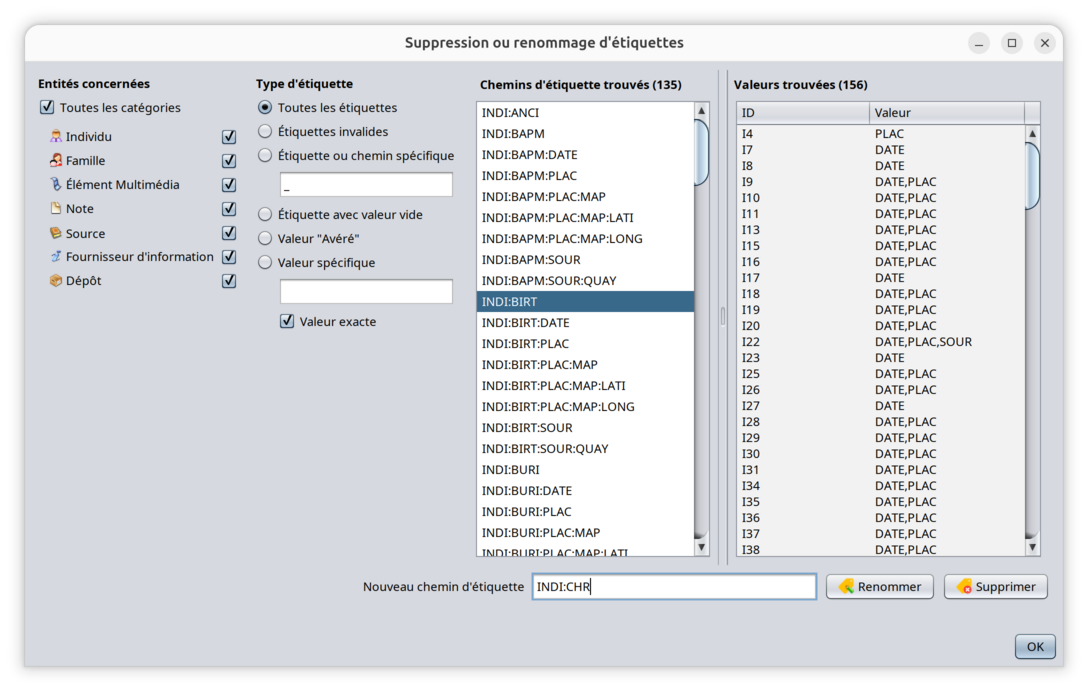Click the Dépôt entity icon
The image size is (1088, 691).
56,281
